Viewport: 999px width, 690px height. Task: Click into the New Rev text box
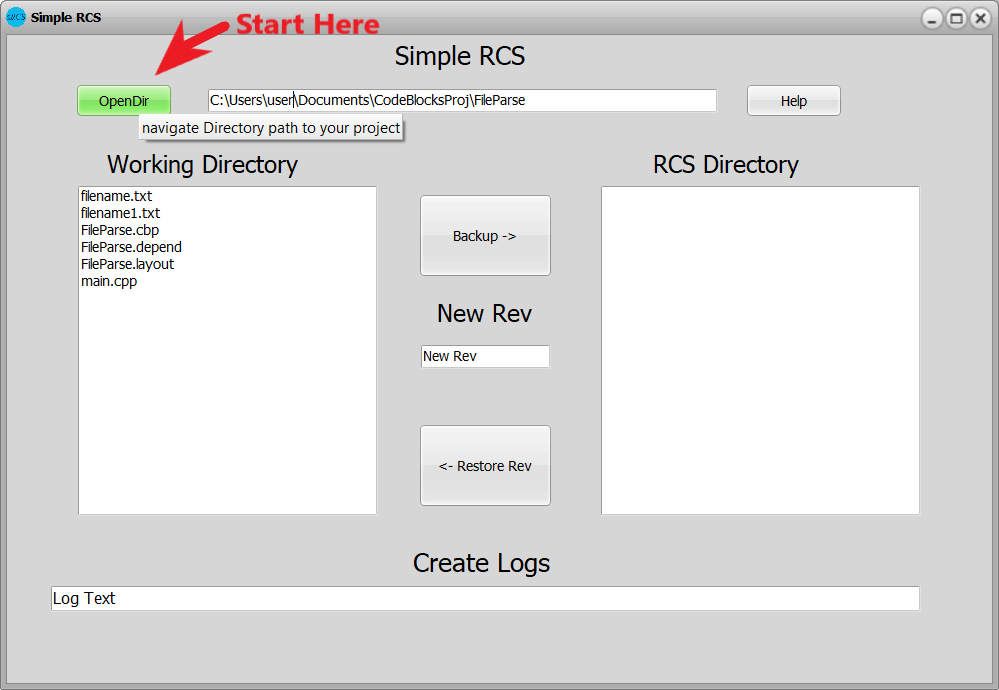pyautogui.click(x=485, y=357)
